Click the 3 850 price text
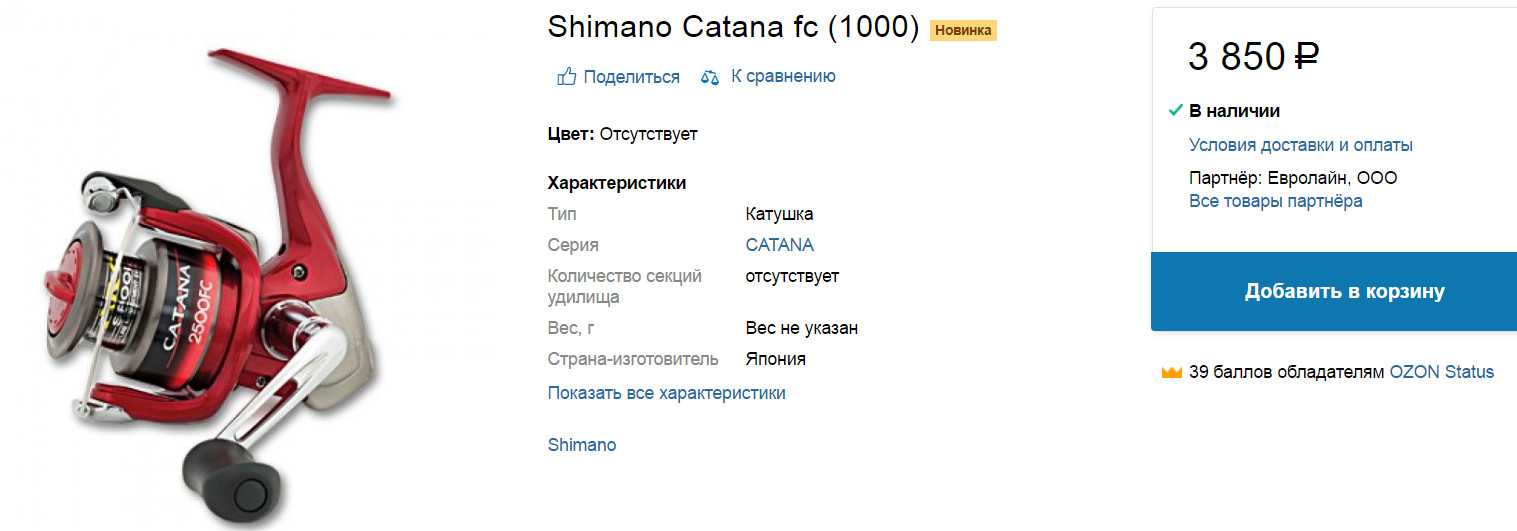The image size is (1517, 531). 1237,57
